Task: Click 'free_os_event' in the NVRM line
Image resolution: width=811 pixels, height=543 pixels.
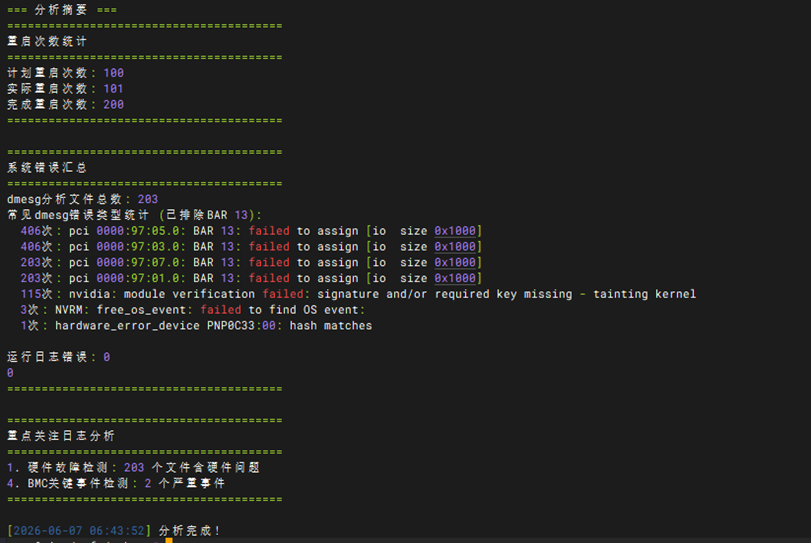Action: [141, 310]
